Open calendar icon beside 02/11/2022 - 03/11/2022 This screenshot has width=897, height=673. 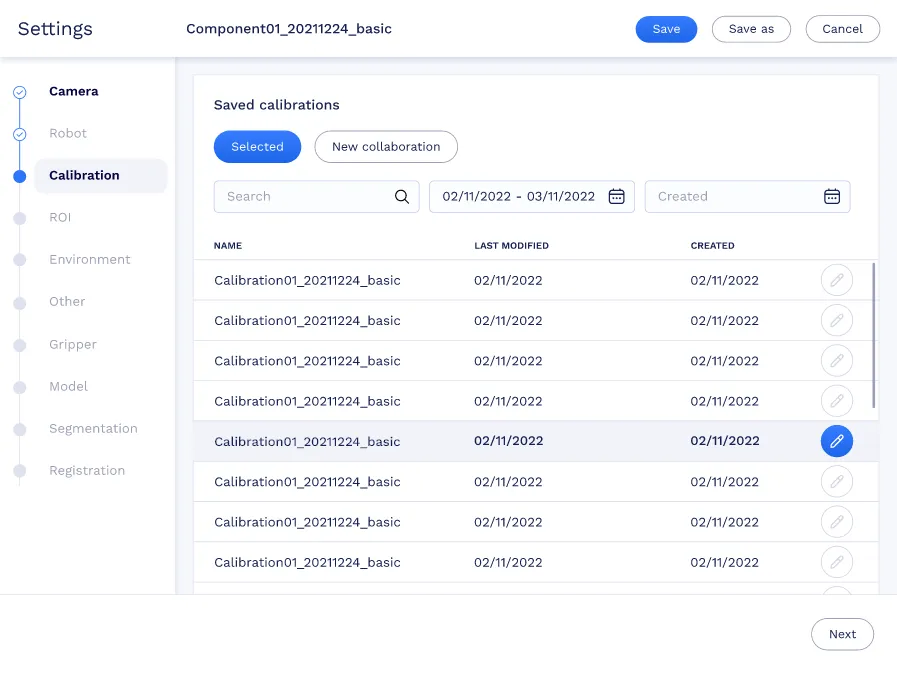pyautogui.click(x=616, y=196)
